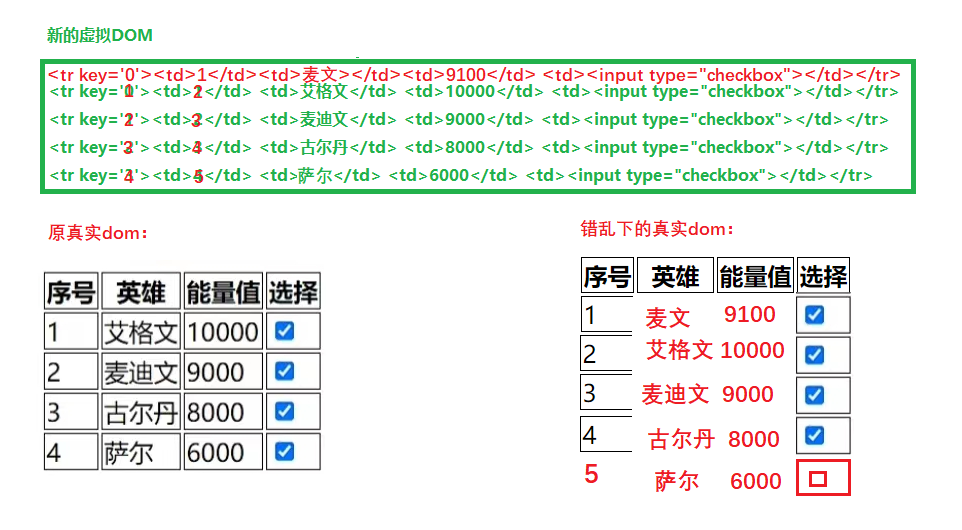The image size is (962, 530).
Task: Toggle the 古尔丹 8000 checkbox in 错乱下的真实dom table
Action: (x=814, y=436)
